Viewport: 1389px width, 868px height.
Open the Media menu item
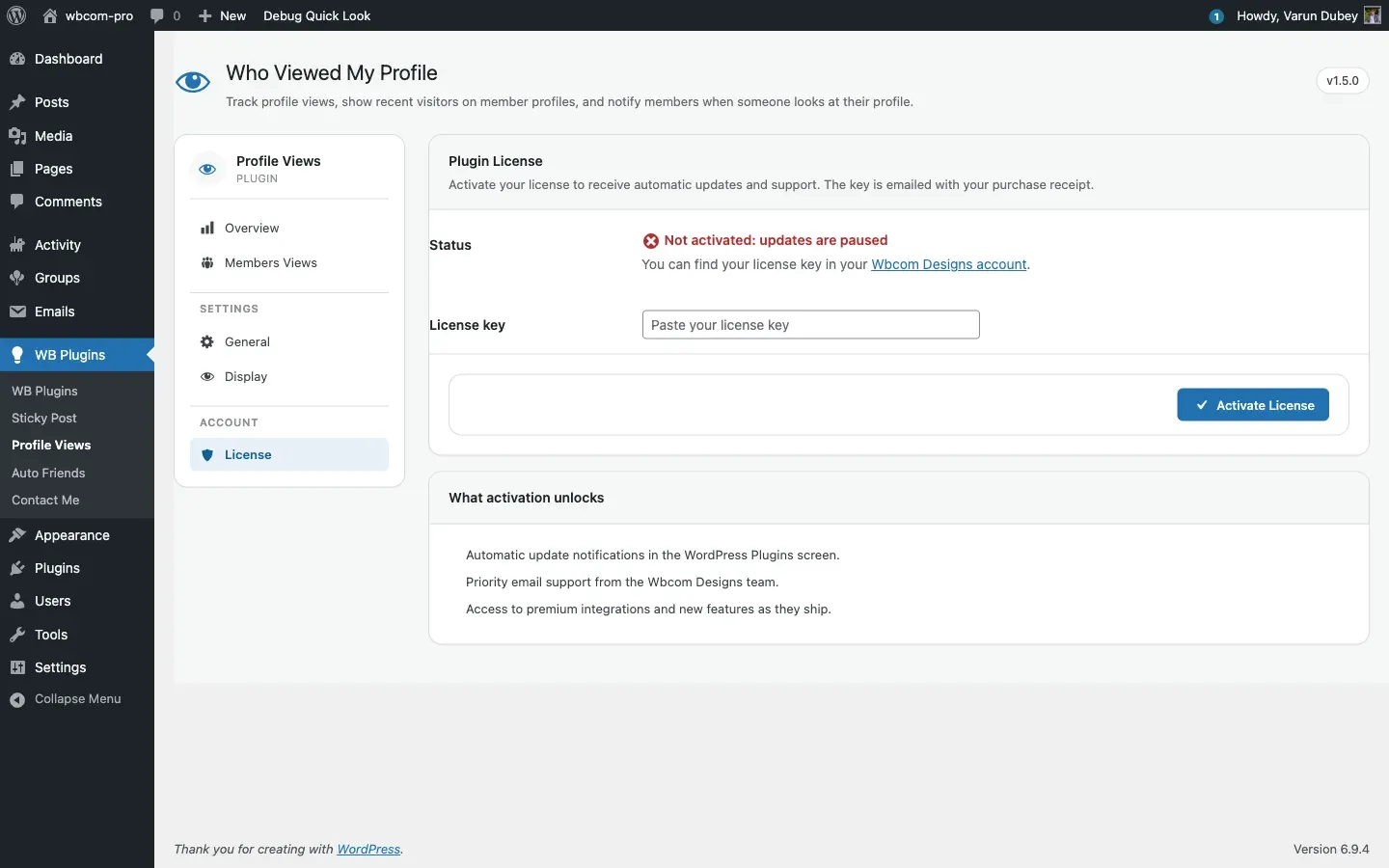(77, 136)
